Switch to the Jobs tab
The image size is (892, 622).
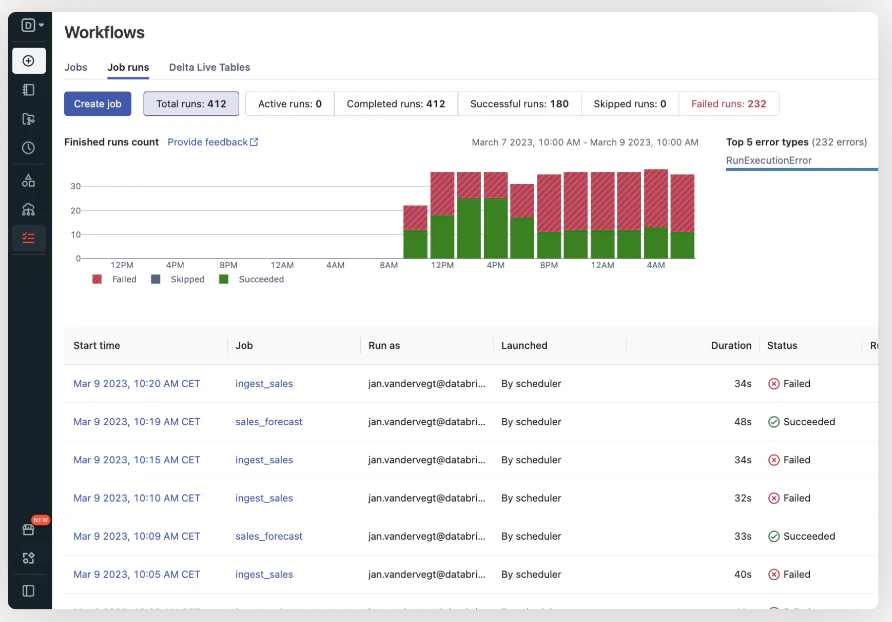76,67
